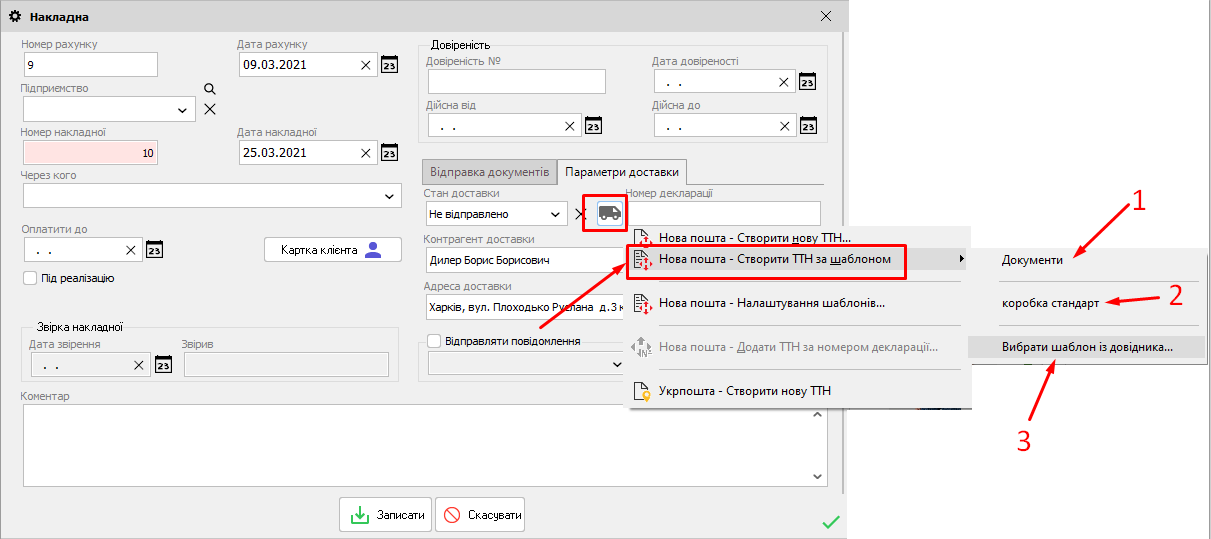This screenshot has width=1211, height=539.
Task: Click the delivery truck icon button
Action: tap(608, 214)
